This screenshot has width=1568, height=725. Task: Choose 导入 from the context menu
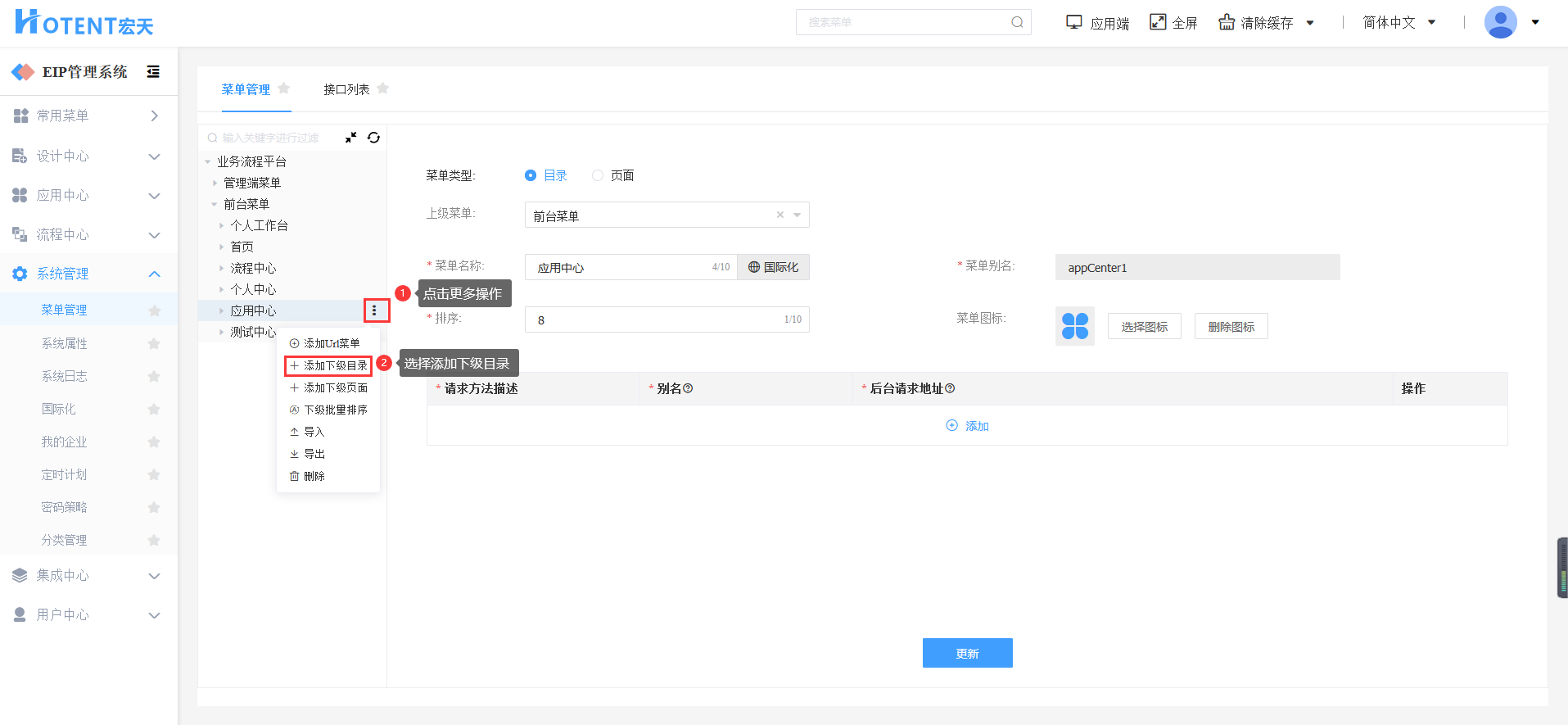(x=307, y=432)
